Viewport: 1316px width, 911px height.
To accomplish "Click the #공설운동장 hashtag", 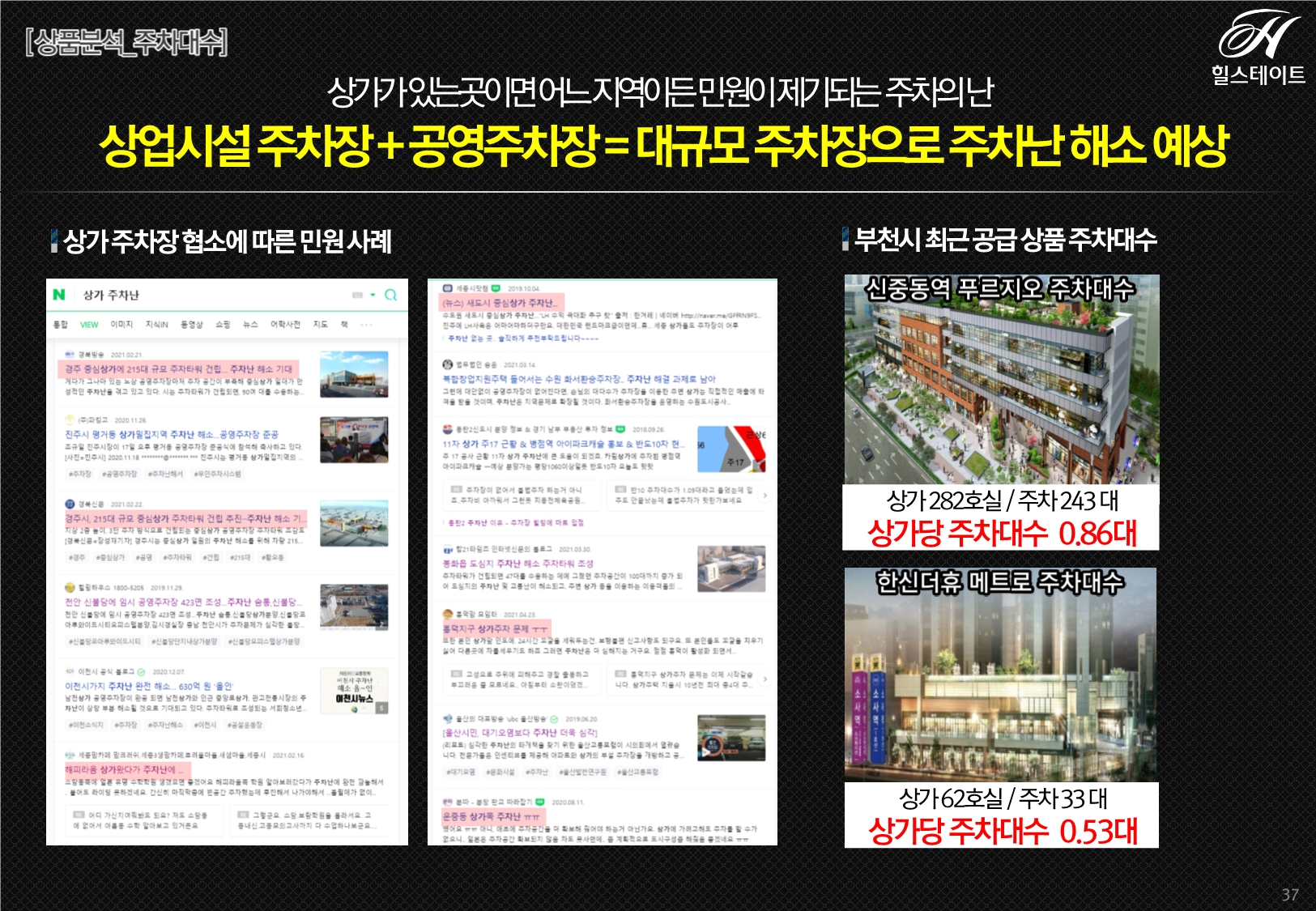I will (x=245, y=726).
